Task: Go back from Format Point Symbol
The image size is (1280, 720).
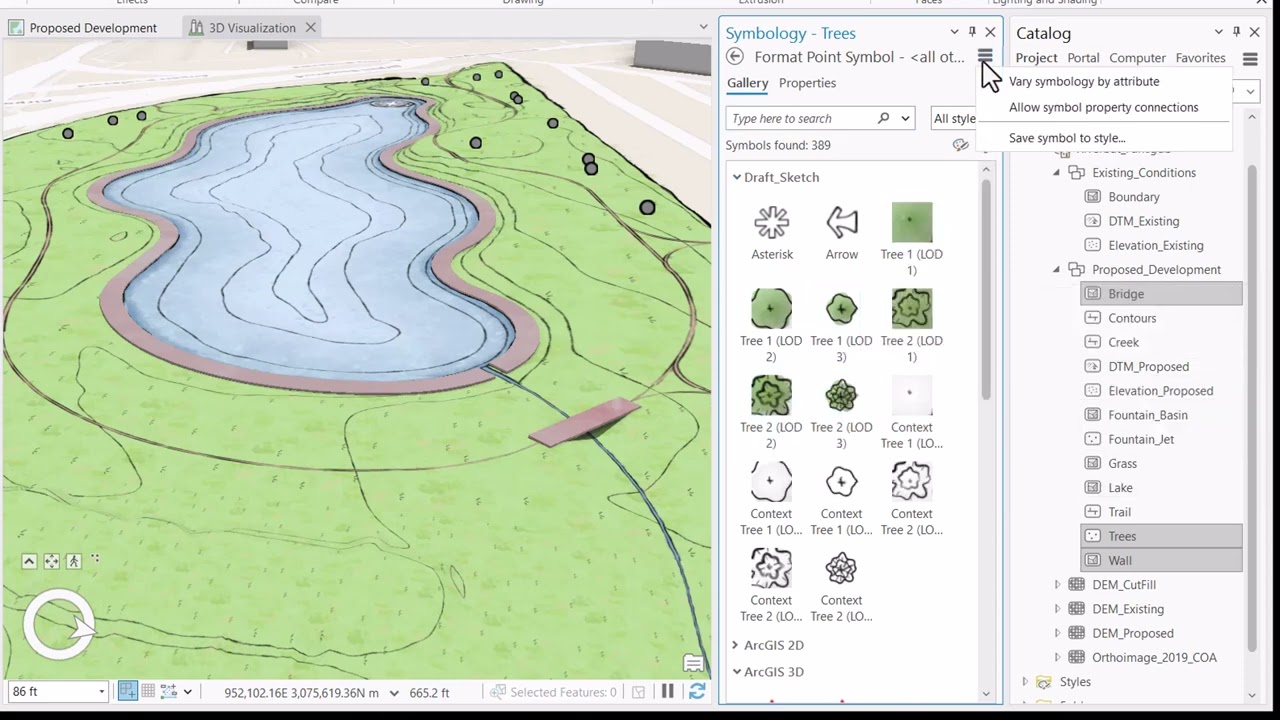Action: pyautogui.click(x=735, y=57)
